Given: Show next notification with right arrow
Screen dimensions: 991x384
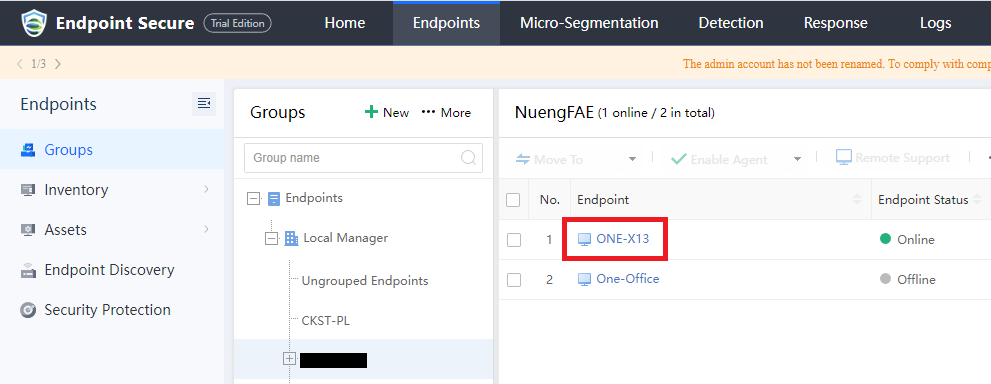Looking at the screenshot, I should click(x=58, y=64).
